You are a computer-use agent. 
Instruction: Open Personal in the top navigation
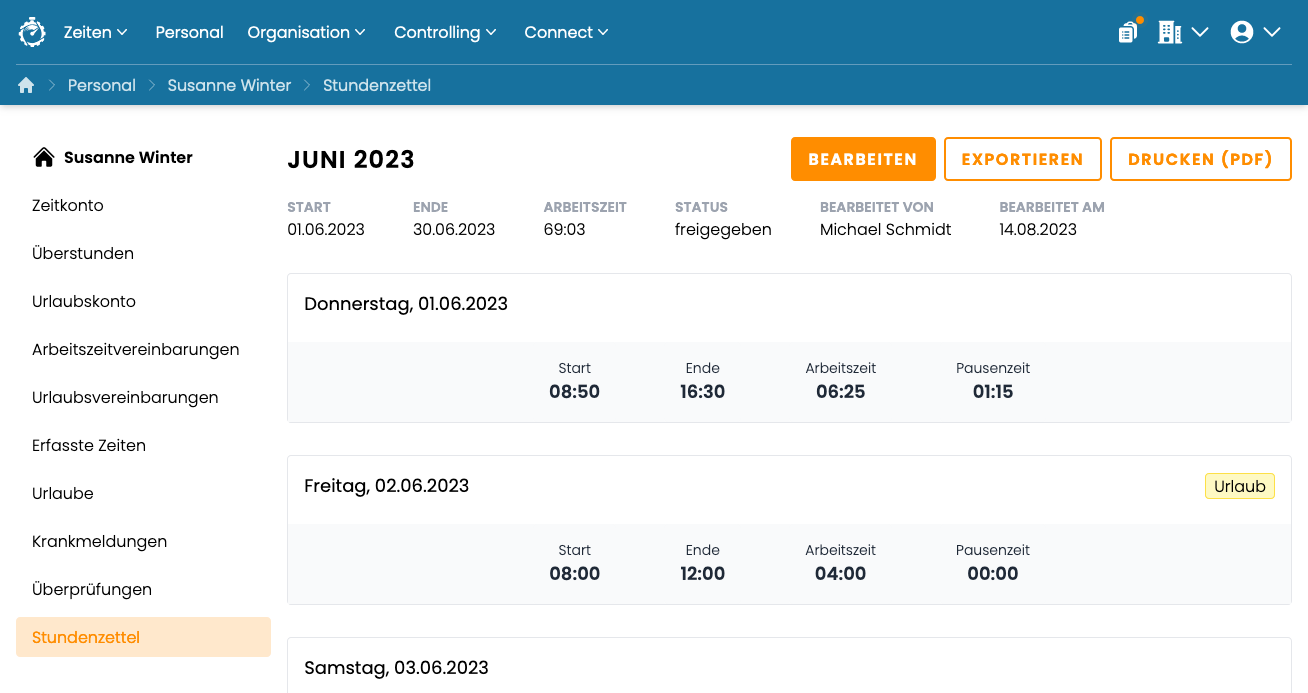(x=189, y=32)
